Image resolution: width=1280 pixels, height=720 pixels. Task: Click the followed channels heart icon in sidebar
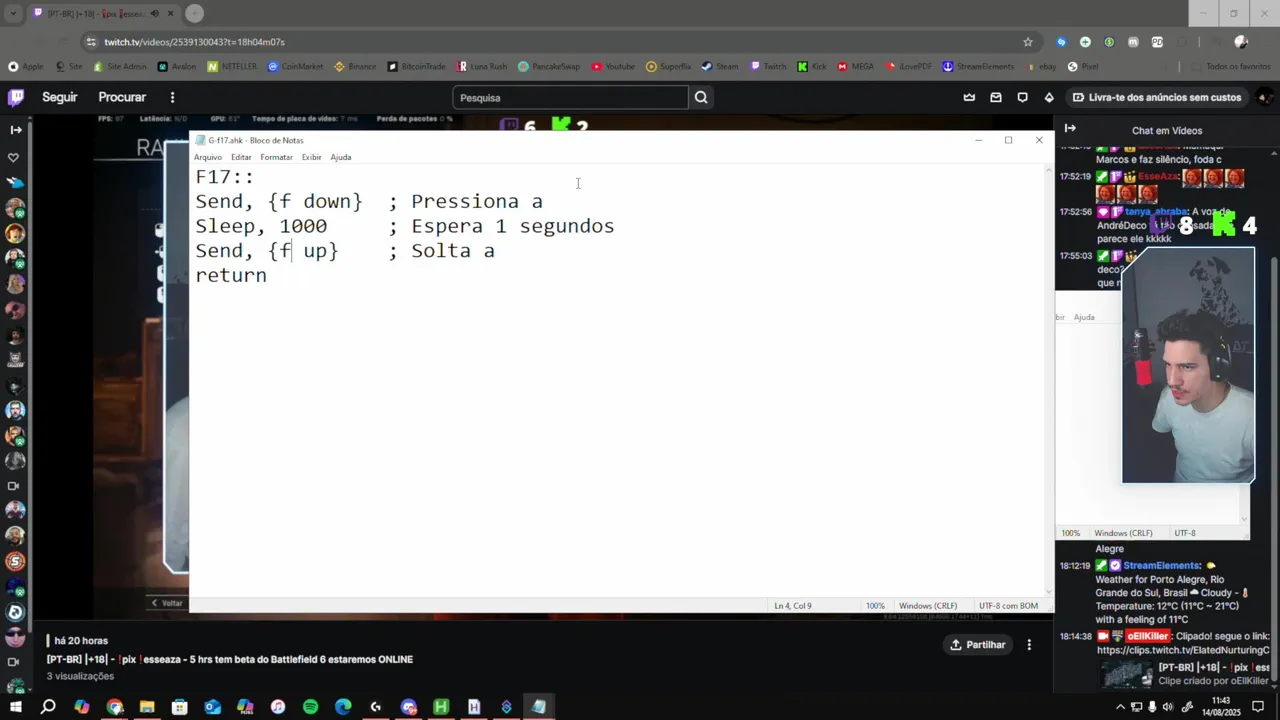pyautogui.click(x=14, y=158)
